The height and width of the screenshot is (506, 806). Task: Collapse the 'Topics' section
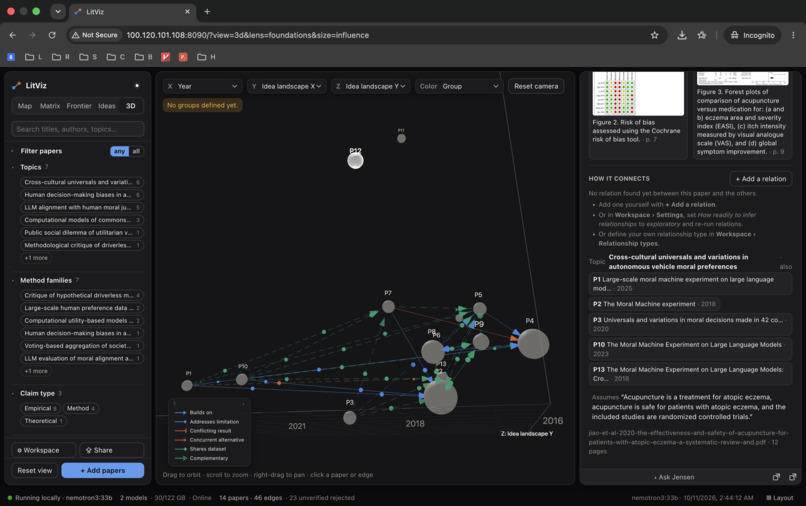29,167
